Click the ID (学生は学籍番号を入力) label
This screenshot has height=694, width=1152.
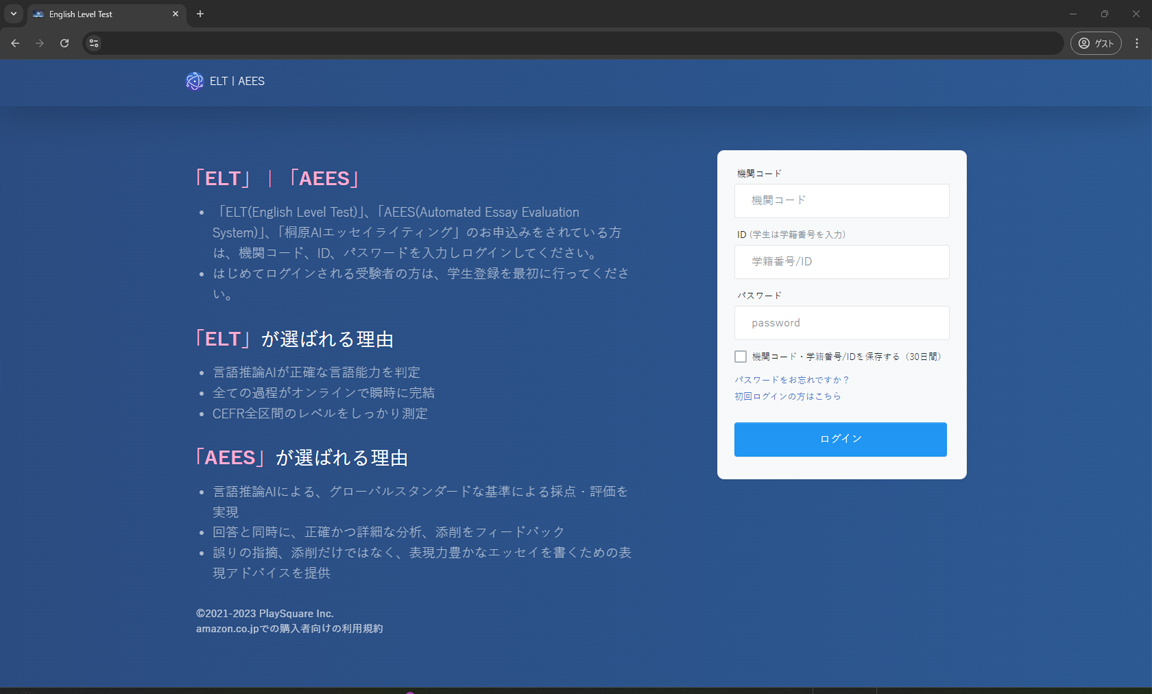coord(791,234)
